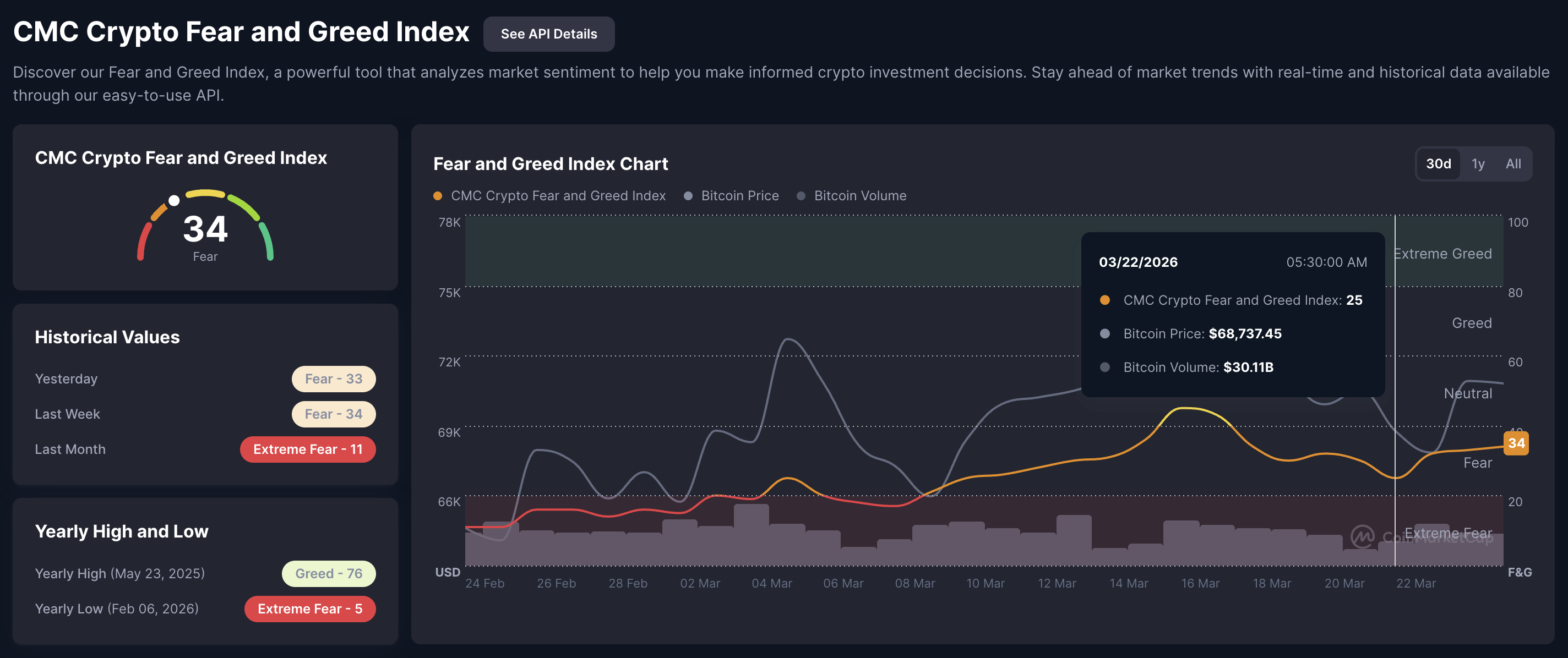
Task: Toggle CMC Crypto Fear and Greed Index legend
Action: pos(549,196)
